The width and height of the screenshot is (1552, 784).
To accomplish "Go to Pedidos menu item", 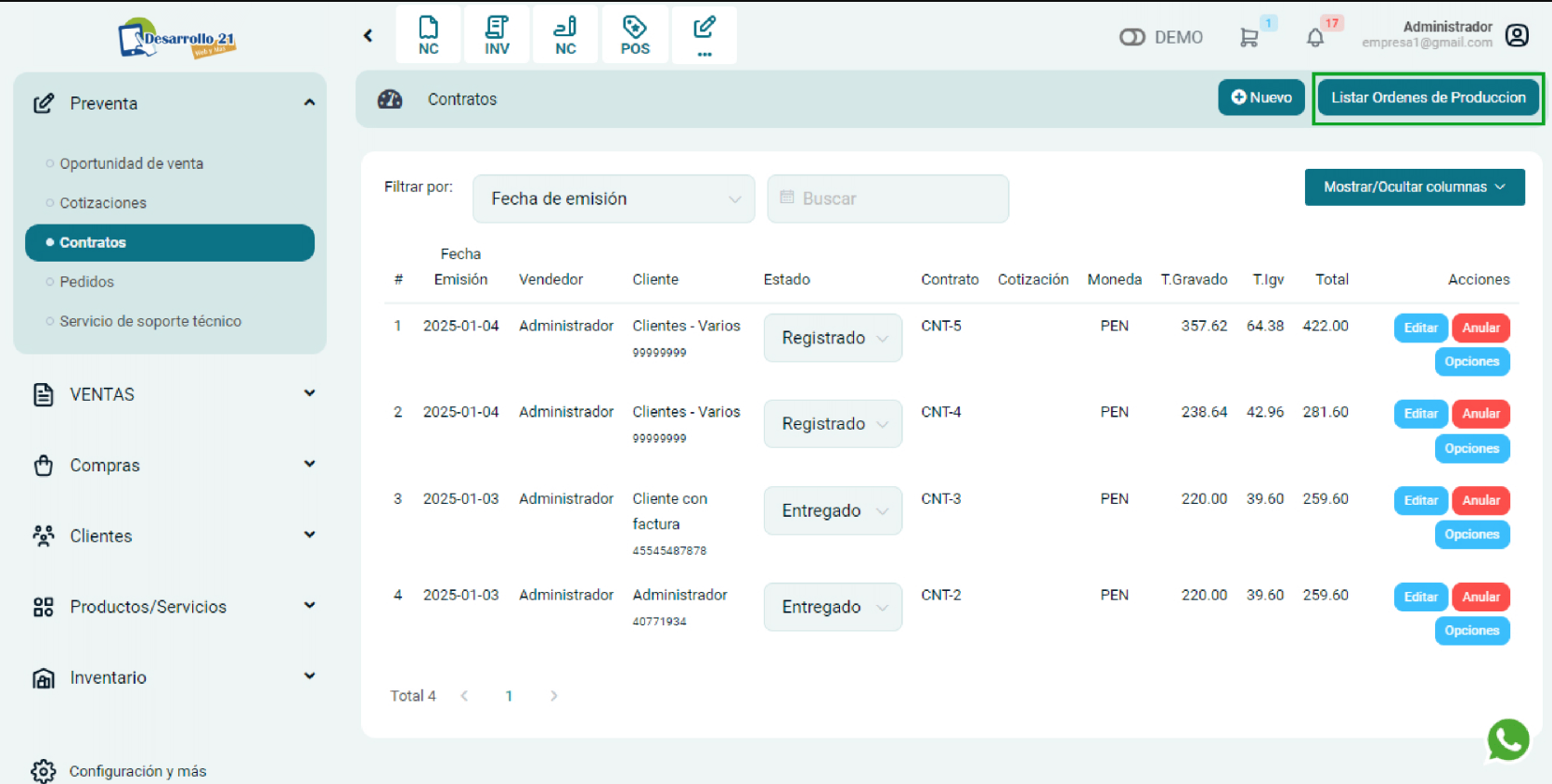I will (87, 282).
